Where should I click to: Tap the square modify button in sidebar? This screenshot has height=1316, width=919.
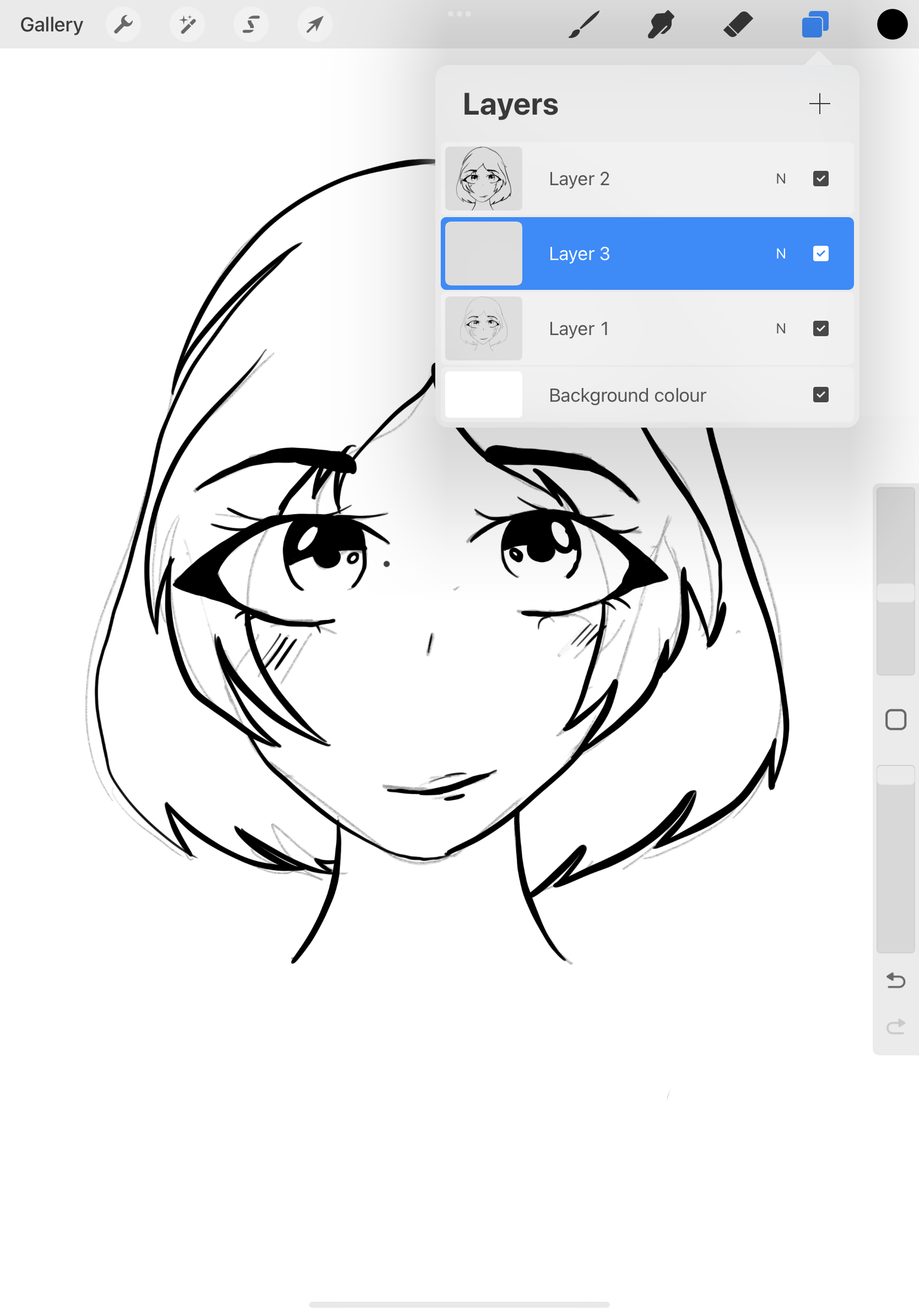tap(895, 719)
